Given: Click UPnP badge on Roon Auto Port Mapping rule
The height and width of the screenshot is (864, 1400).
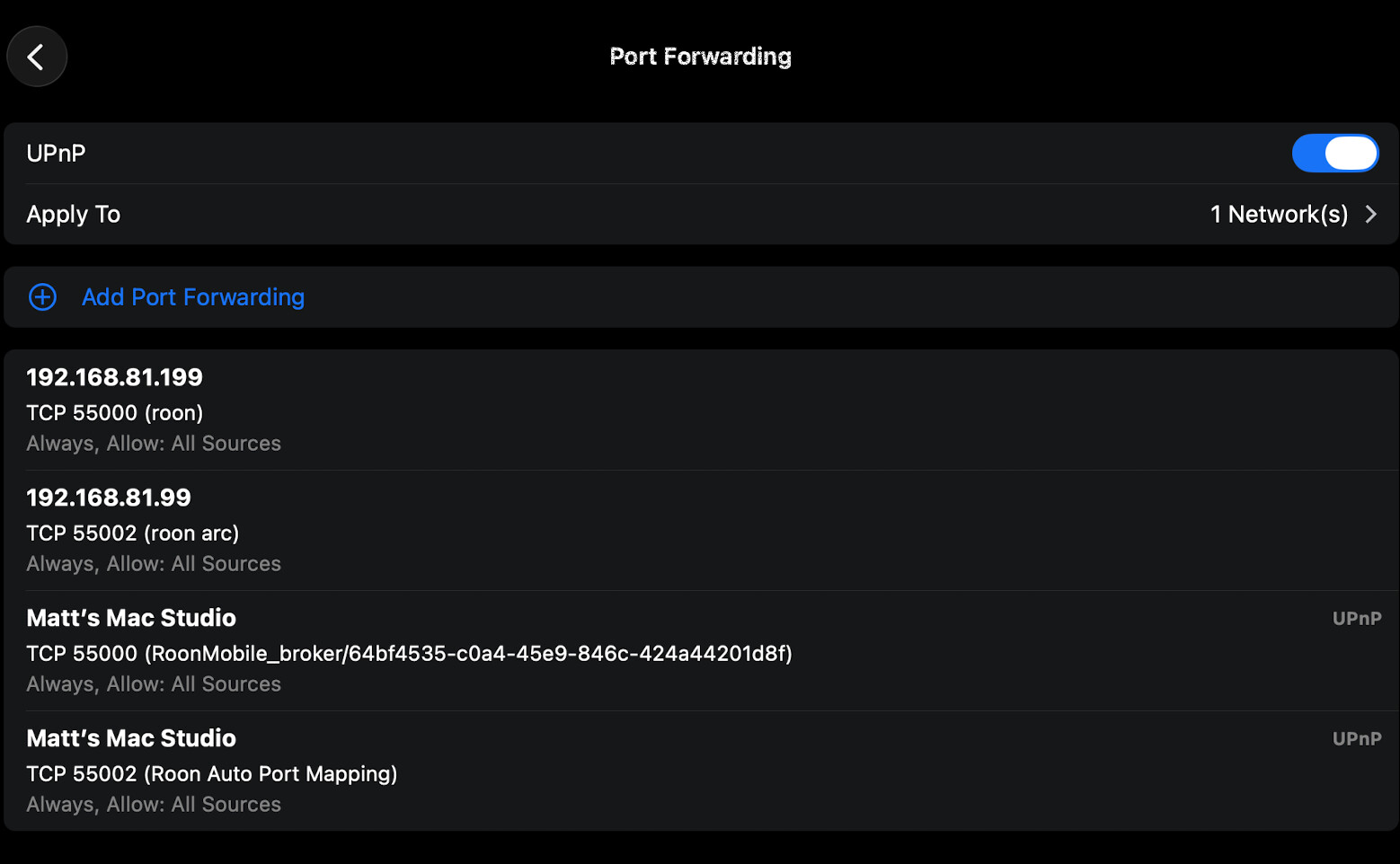Looking at the screenshot, I should [1356, 739].
